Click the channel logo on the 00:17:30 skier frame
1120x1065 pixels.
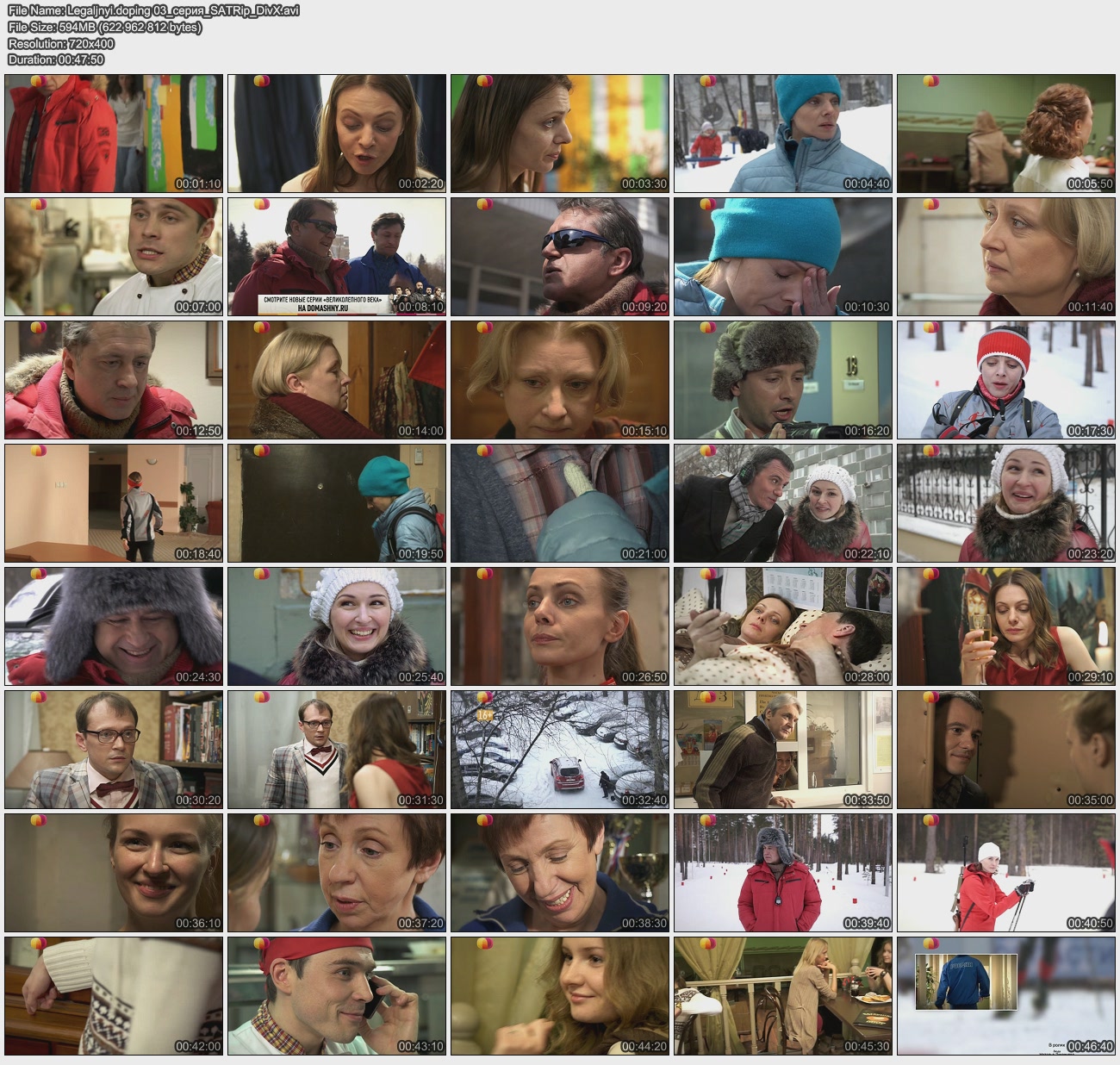tap(930, 328)
